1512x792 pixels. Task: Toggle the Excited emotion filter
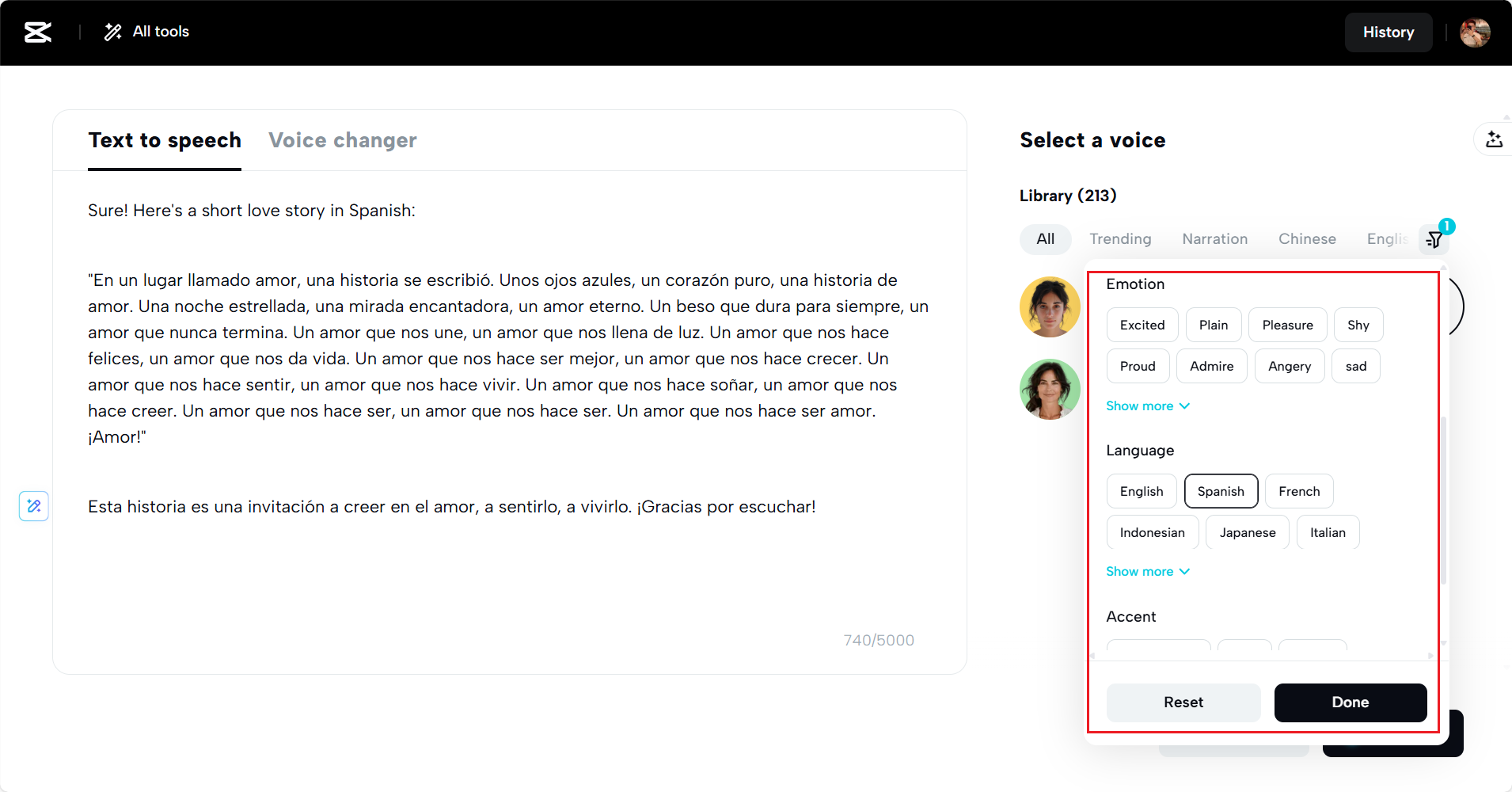pyautogui.click(x=1142, y=325)
